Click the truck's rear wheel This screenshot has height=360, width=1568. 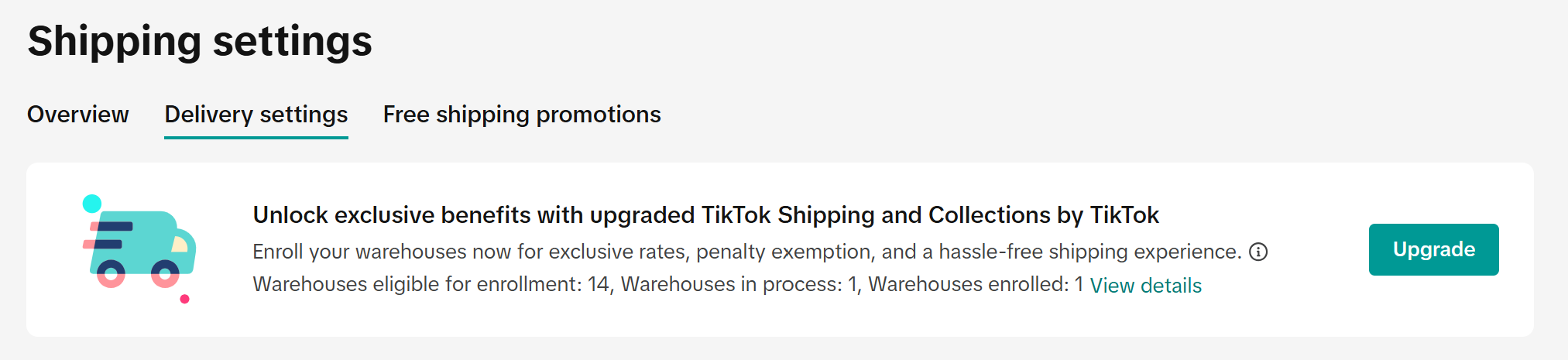(111, 273)
